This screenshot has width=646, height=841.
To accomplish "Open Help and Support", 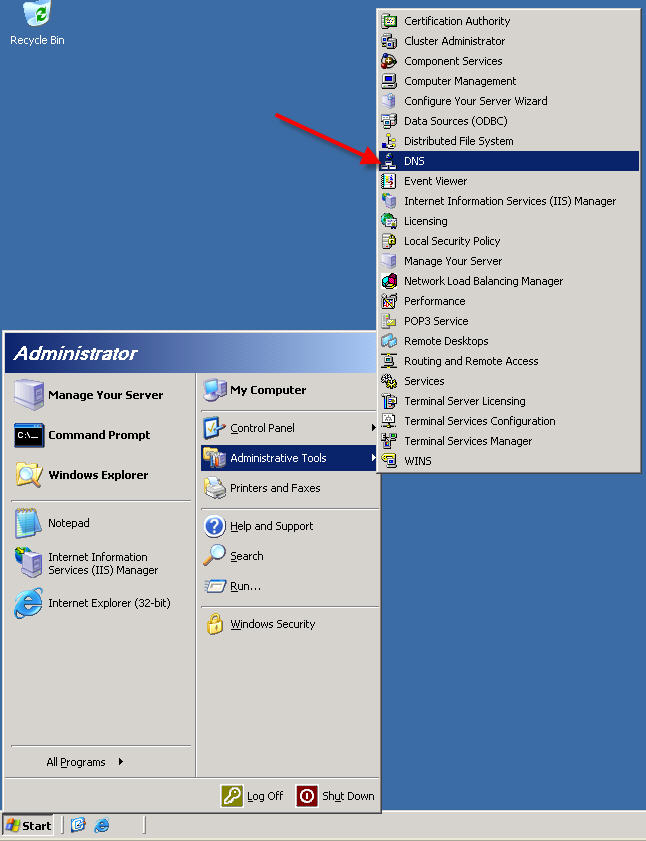I will (290, 526).
